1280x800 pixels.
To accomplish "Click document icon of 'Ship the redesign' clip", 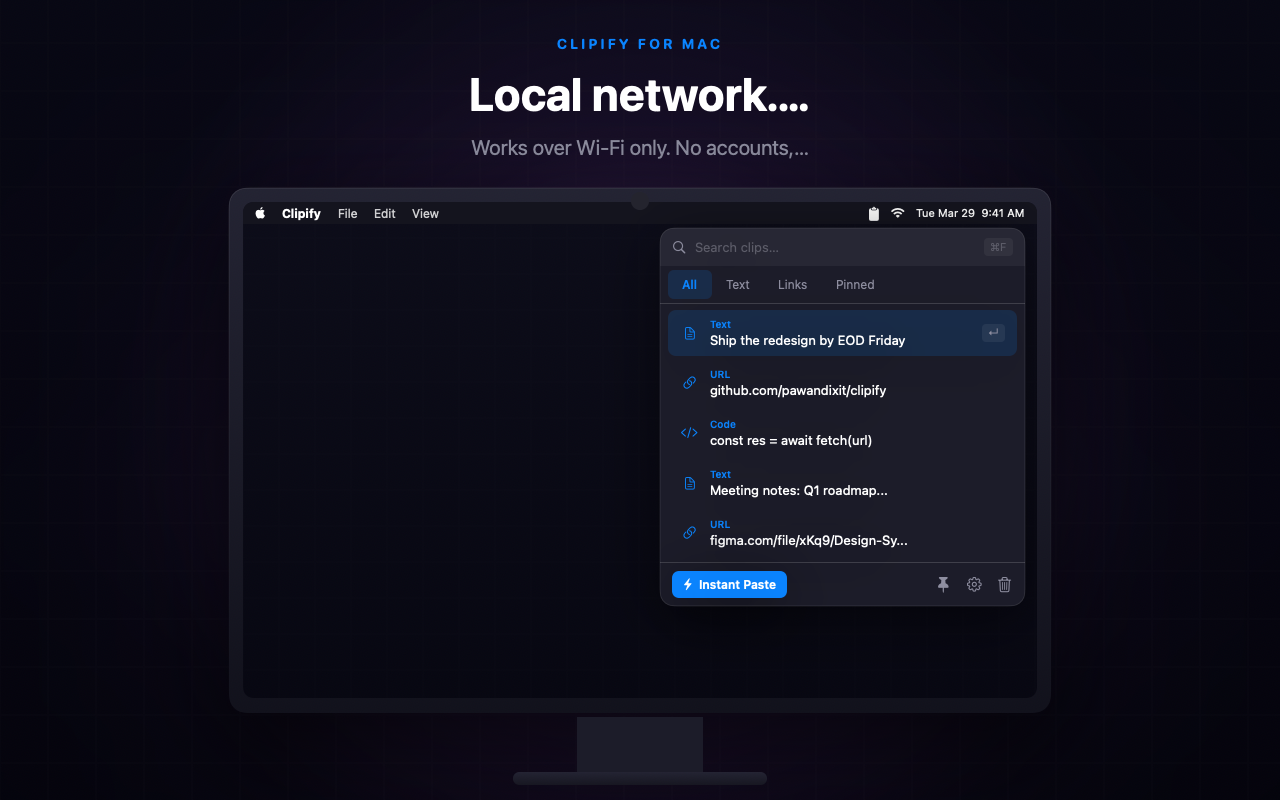I will tap(689, 333).
